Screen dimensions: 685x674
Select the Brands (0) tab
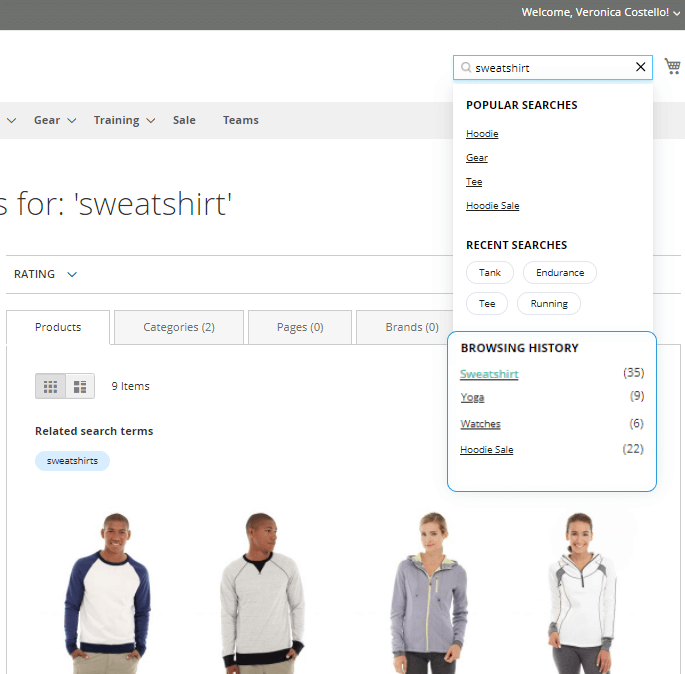point(411,327)
